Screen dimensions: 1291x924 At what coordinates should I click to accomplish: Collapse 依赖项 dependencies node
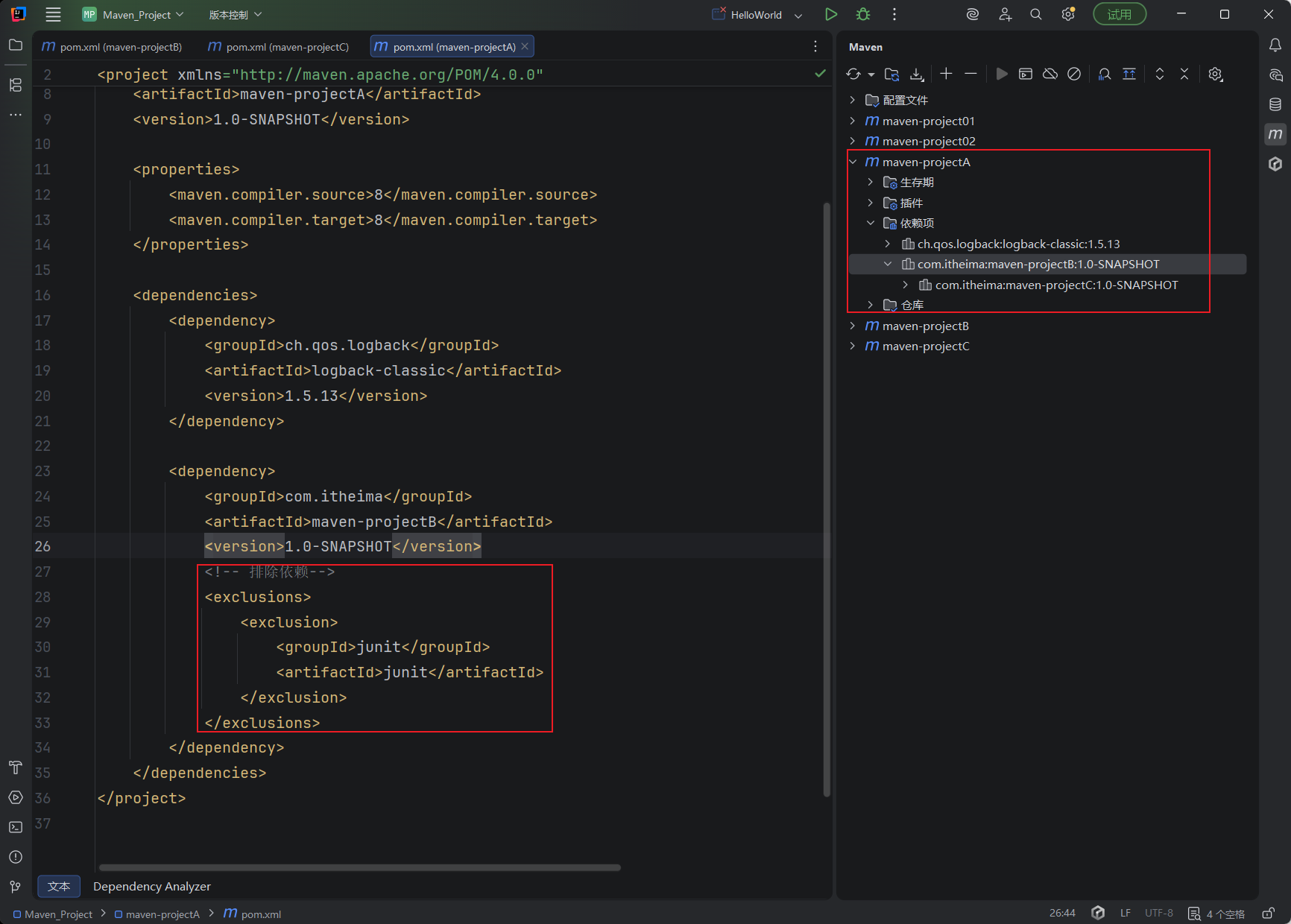(871, 223)
